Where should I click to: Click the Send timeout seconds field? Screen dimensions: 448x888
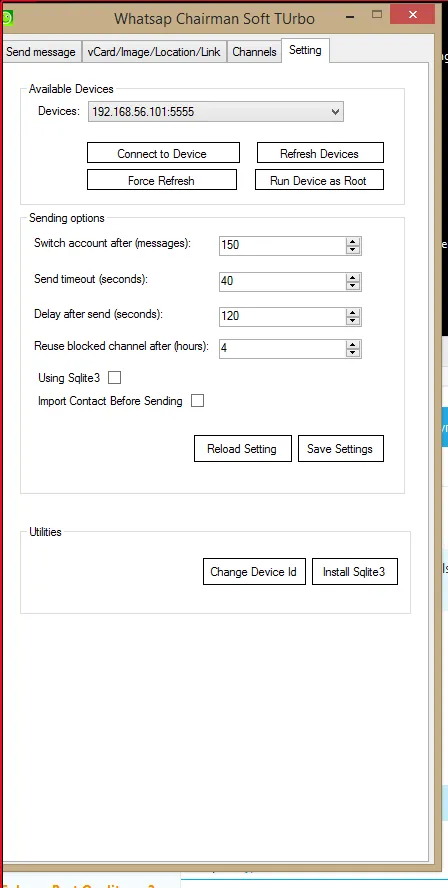[x=283, y=281]
